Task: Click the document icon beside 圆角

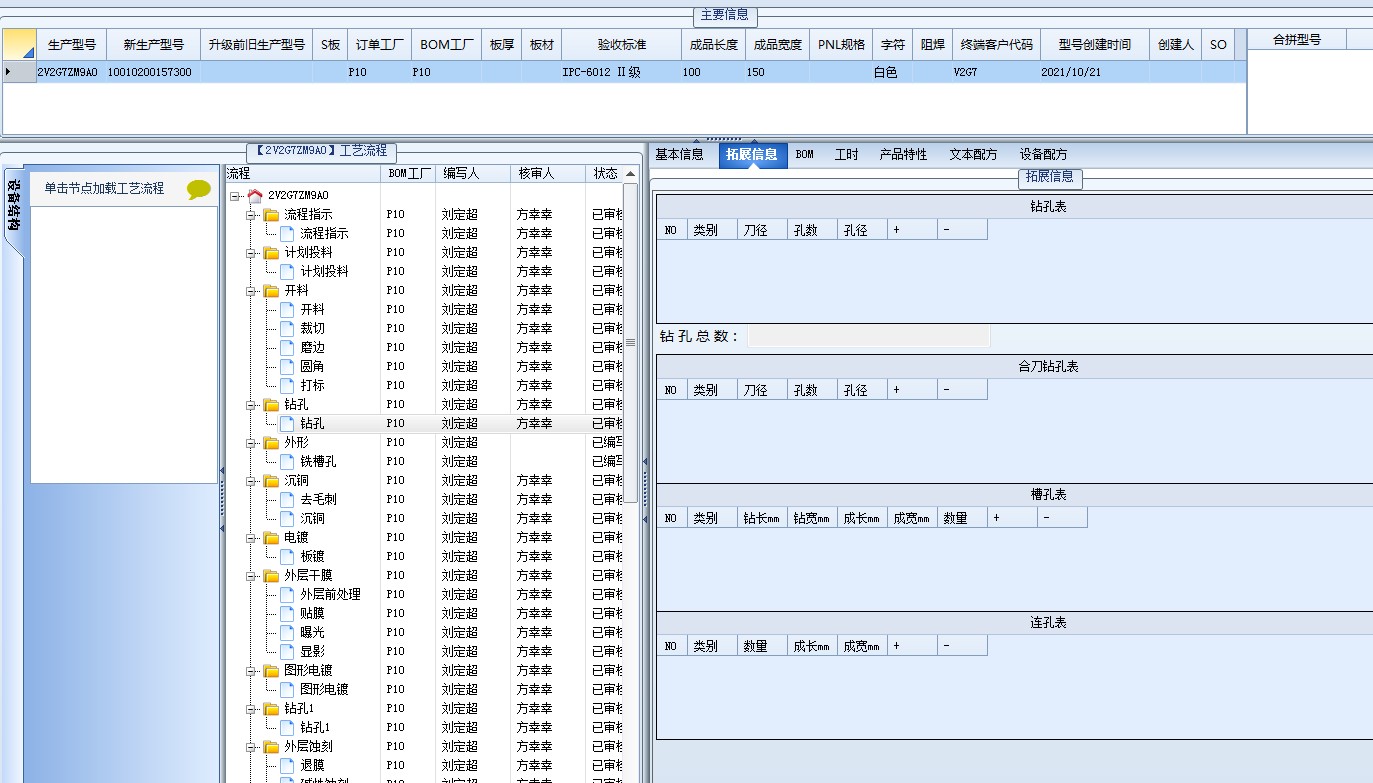Action: point(287,366)
